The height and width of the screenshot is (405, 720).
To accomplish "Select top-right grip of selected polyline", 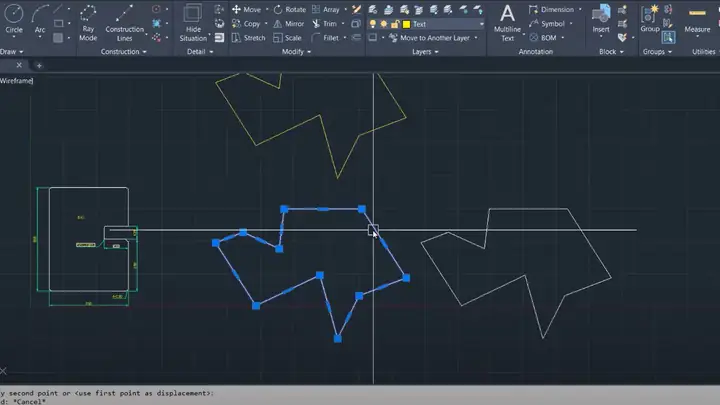I will (362, 209).
